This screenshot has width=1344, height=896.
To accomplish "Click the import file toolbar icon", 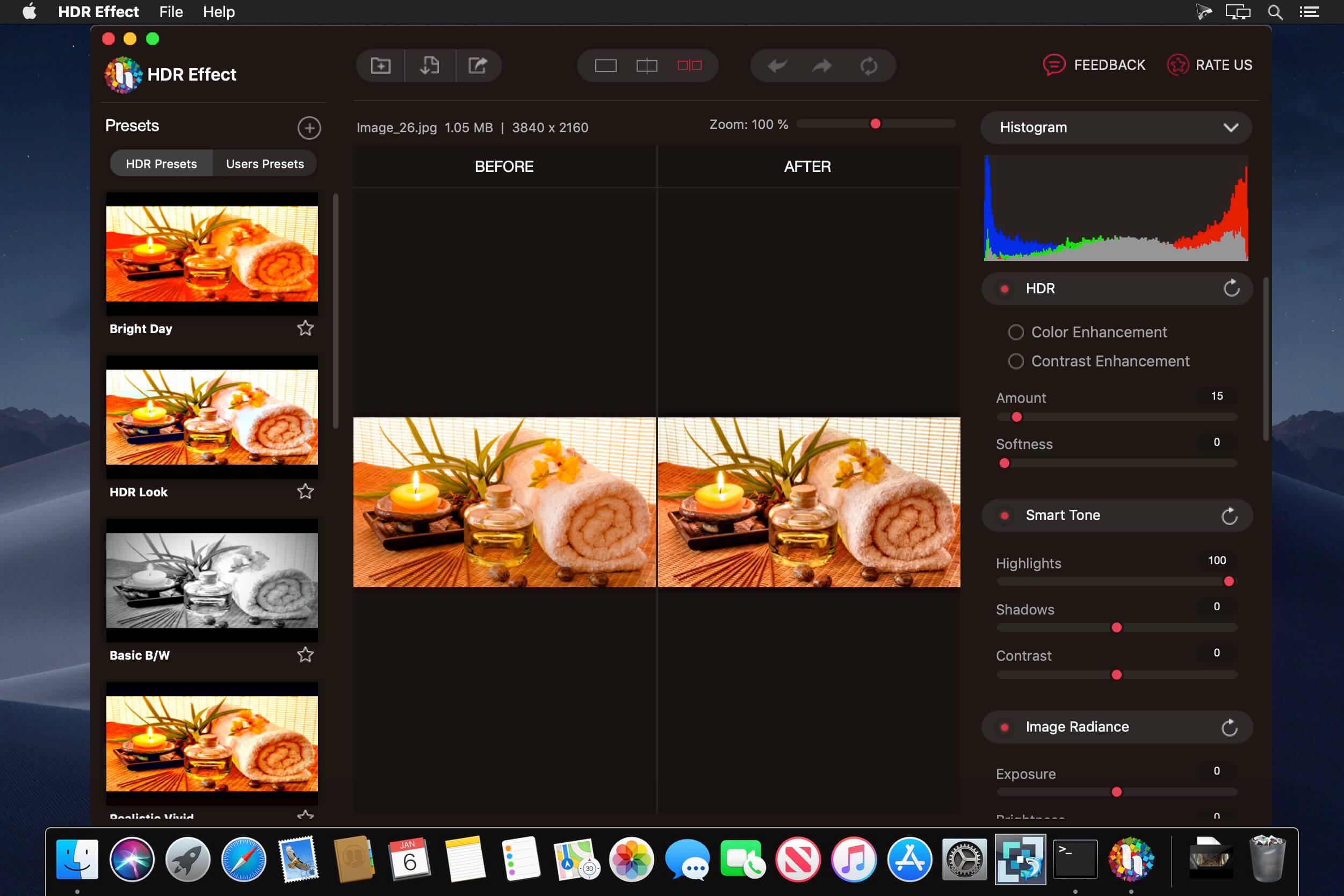I will coord(430,65).
